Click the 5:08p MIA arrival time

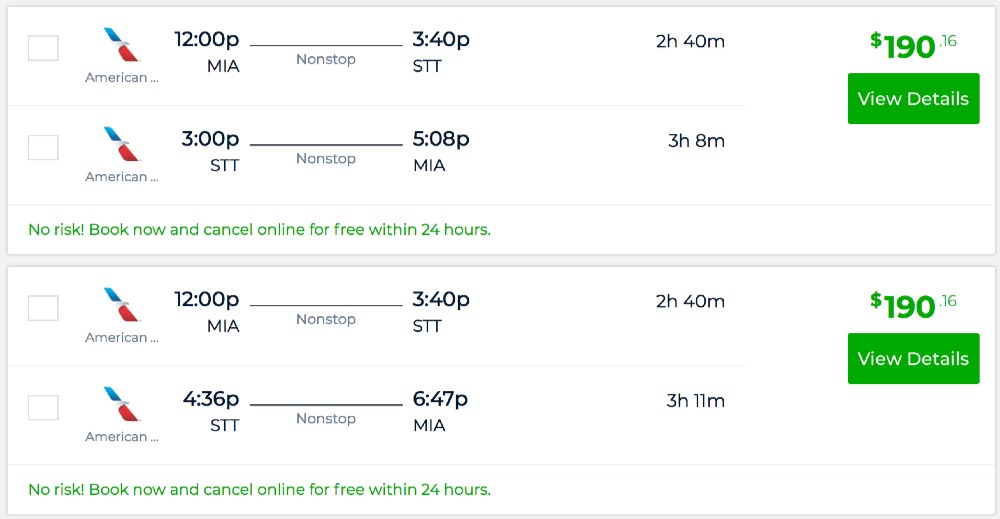[440, 139]
